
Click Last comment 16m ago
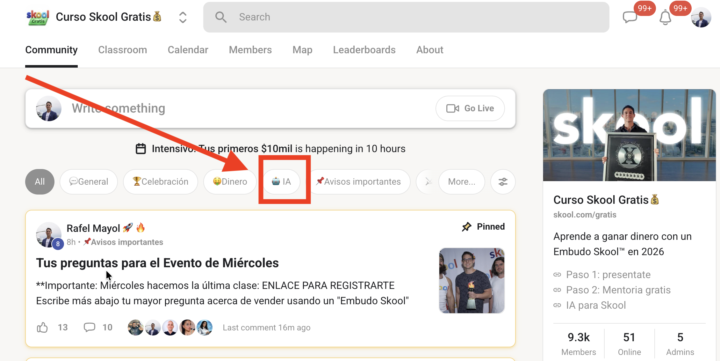(266, 327)
